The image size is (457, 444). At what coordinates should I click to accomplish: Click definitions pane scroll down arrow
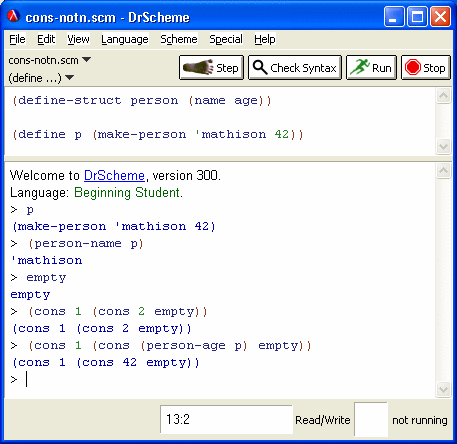click(x=443, y=146)
